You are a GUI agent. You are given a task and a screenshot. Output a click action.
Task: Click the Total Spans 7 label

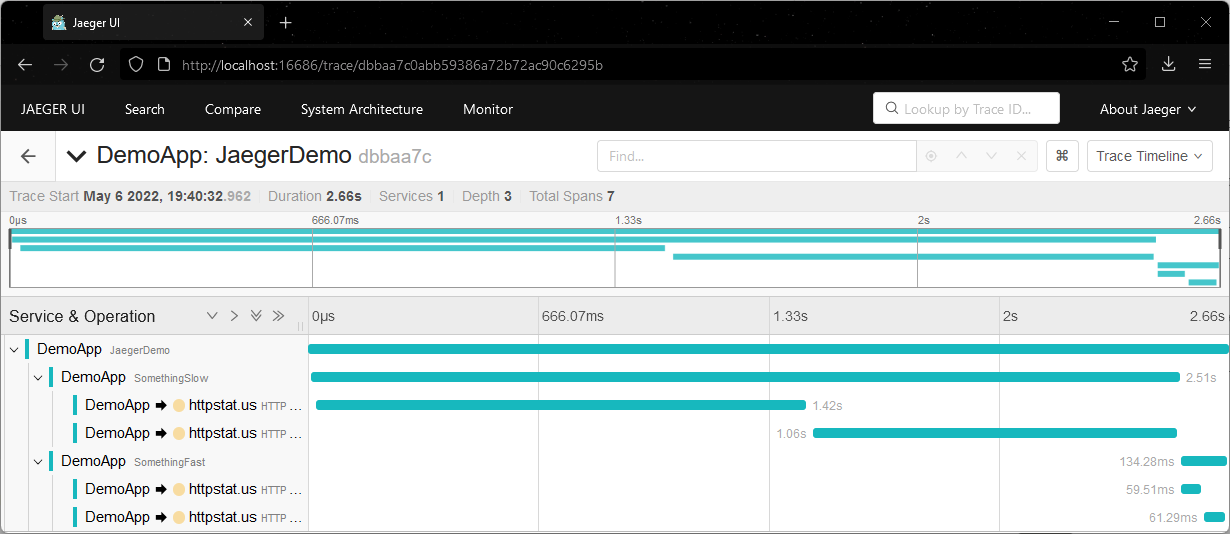click(x=572, y=196)
